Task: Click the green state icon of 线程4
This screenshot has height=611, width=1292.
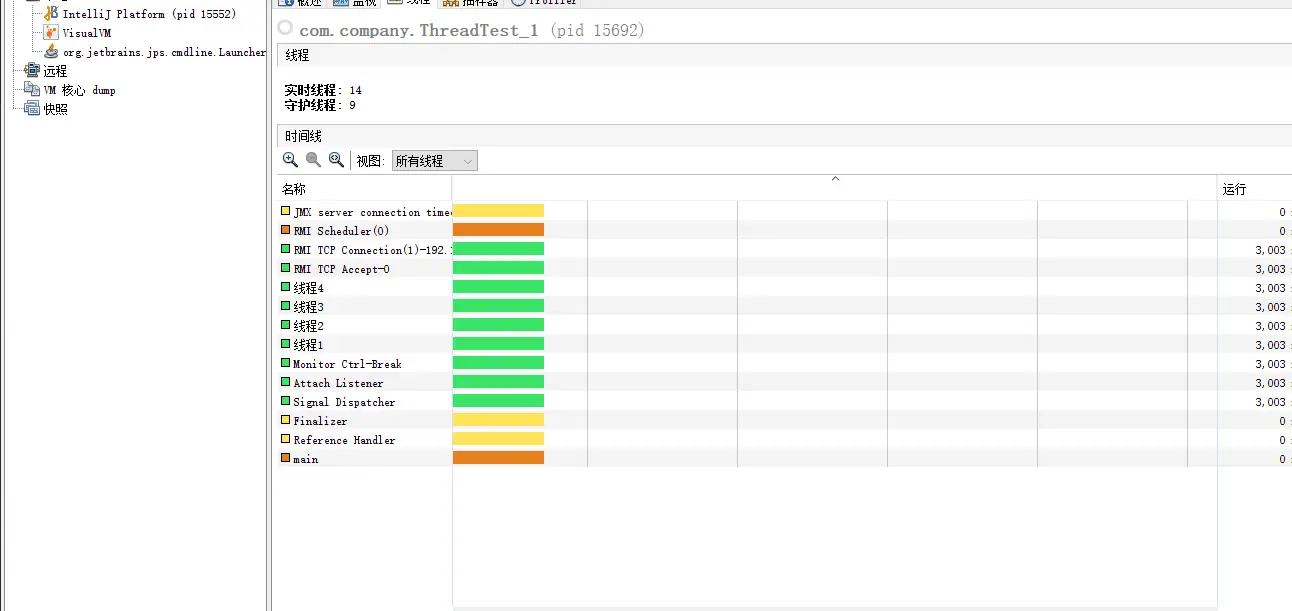Action: [286, 287]
